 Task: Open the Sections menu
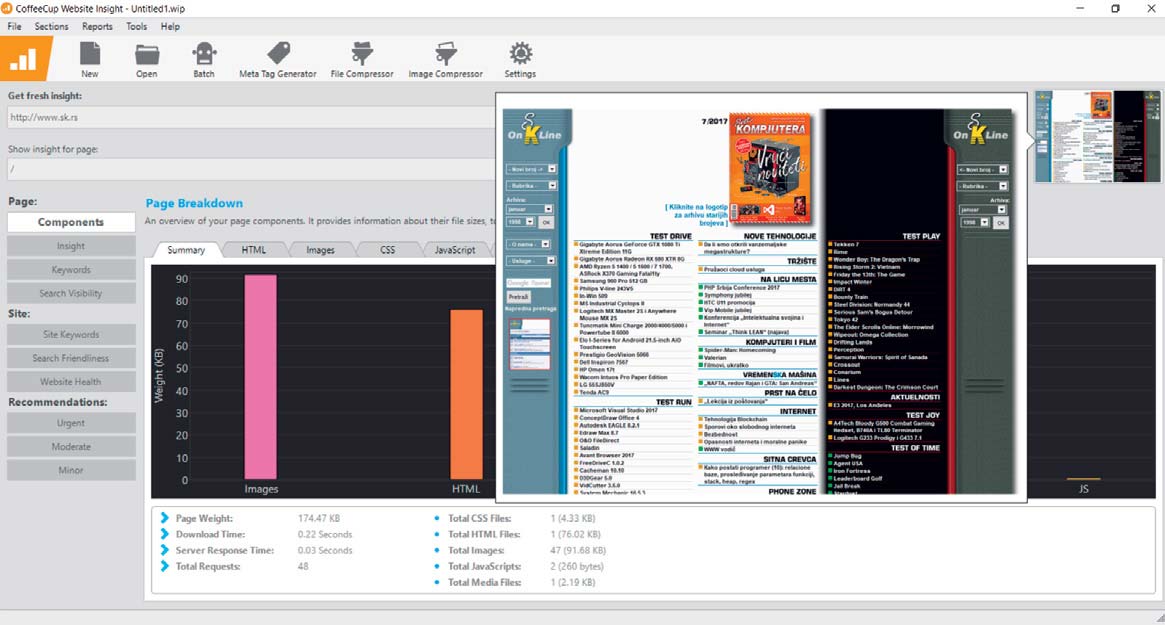coord(51,26)
